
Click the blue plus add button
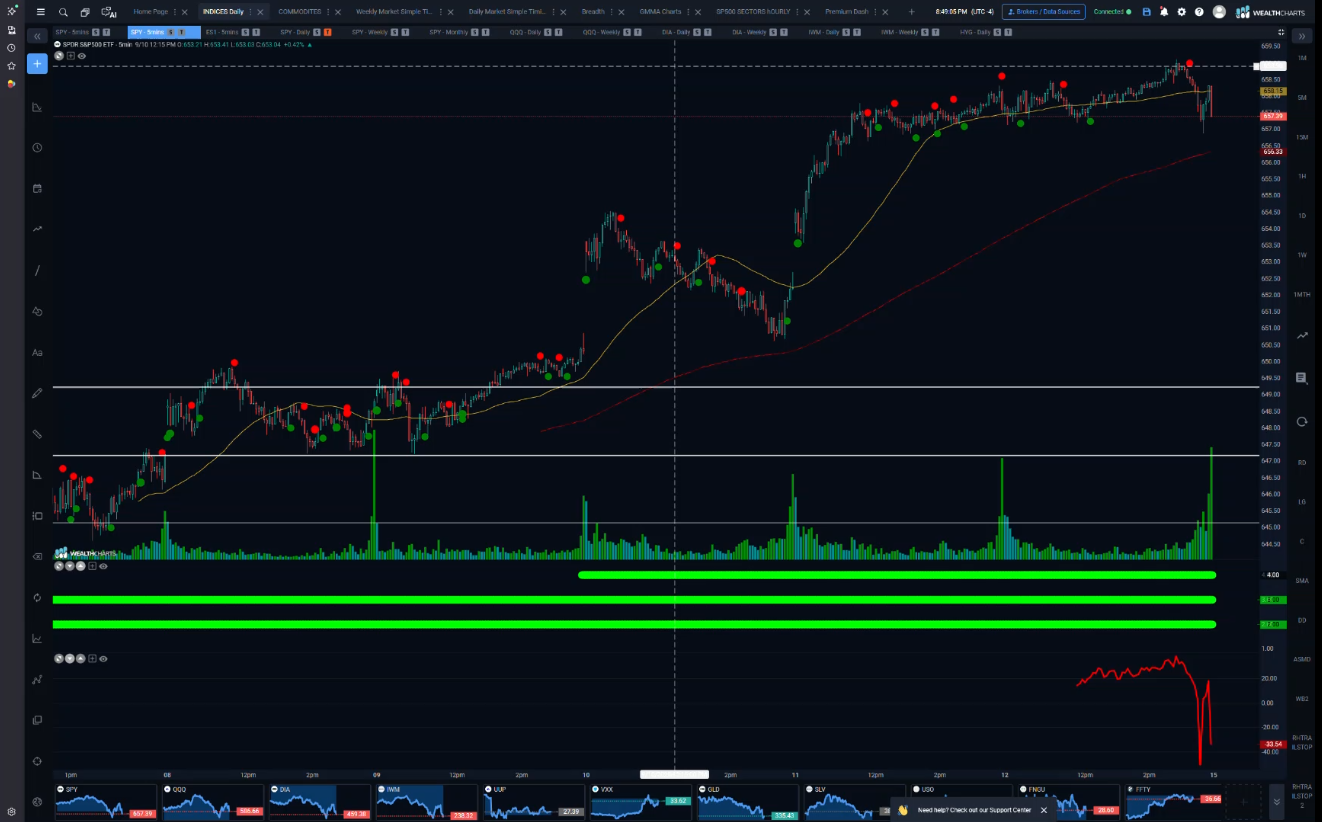[x=37, y=64]
